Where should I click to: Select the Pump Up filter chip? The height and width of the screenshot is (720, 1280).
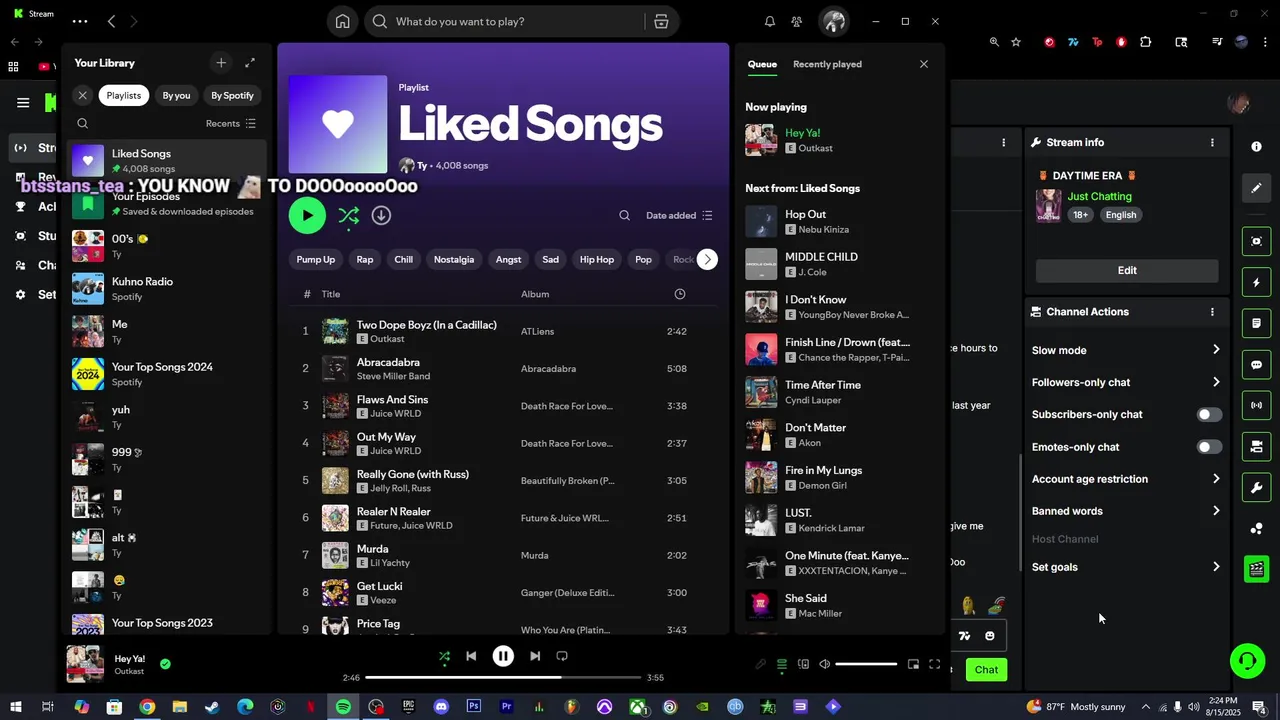[x=316, y=259]
